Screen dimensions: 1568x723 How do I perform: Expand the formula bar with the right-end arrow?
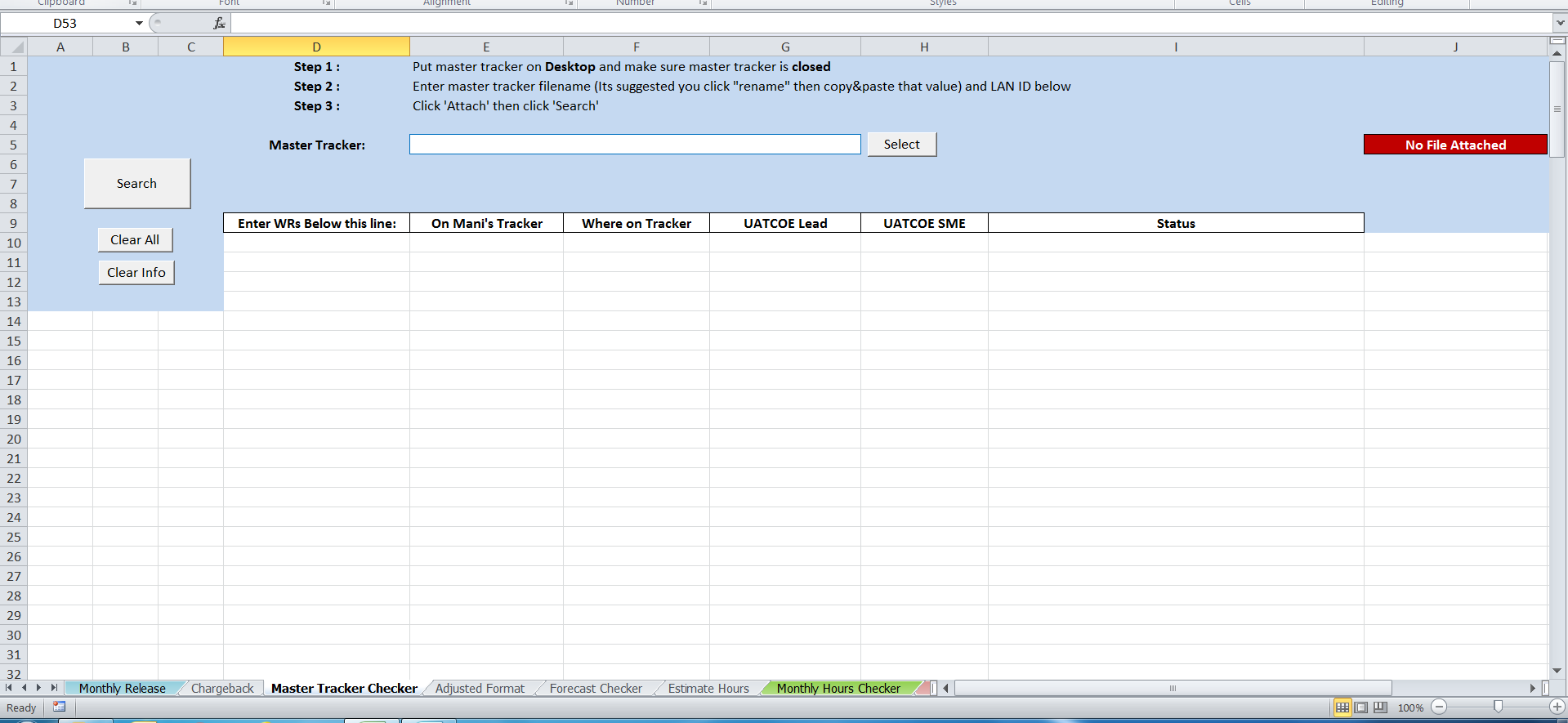pos(1560,23)
